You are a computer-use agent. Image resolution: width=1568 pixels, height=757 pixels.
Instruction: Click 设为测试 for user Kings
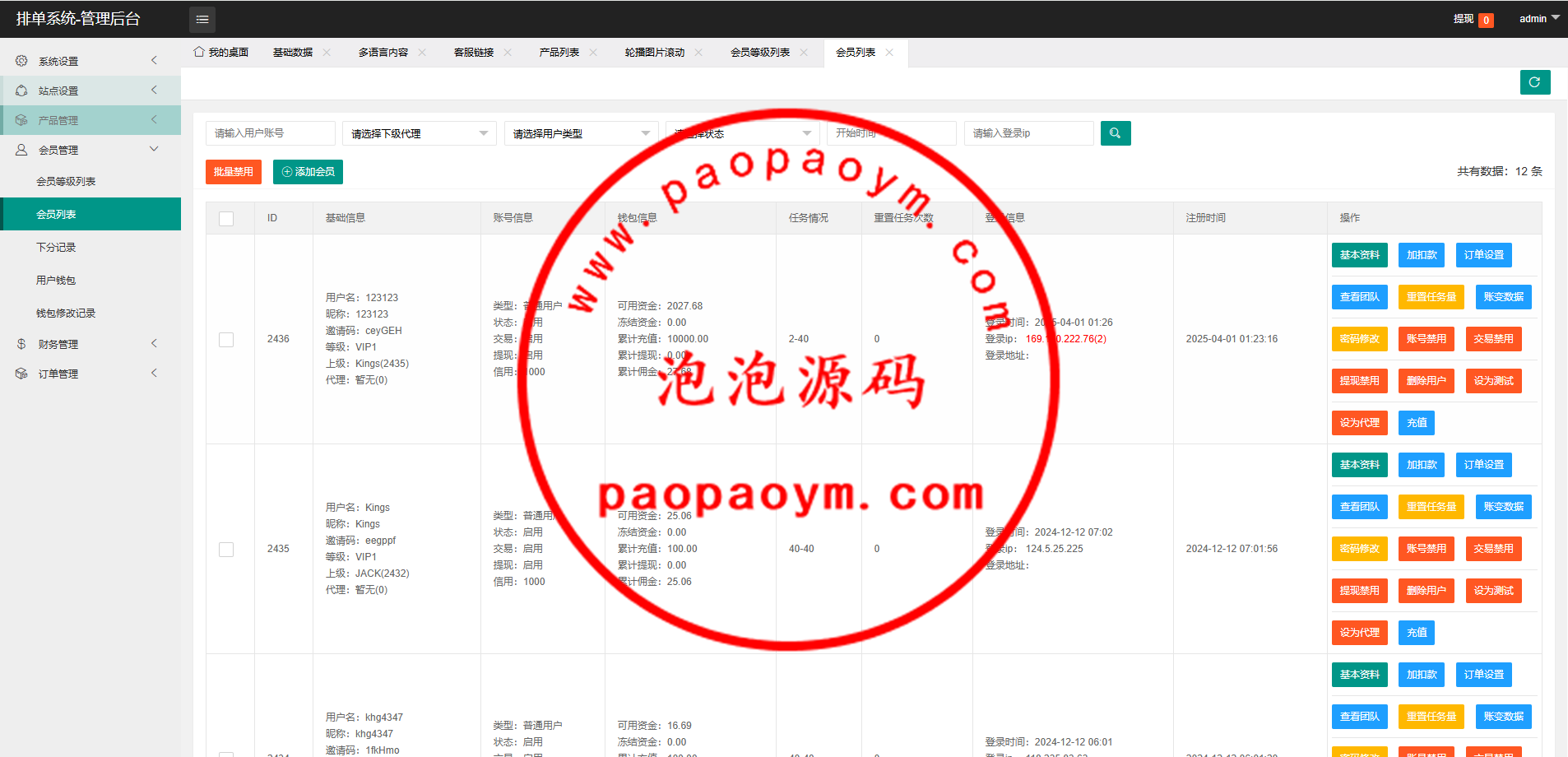click(x=1494, y=591)
